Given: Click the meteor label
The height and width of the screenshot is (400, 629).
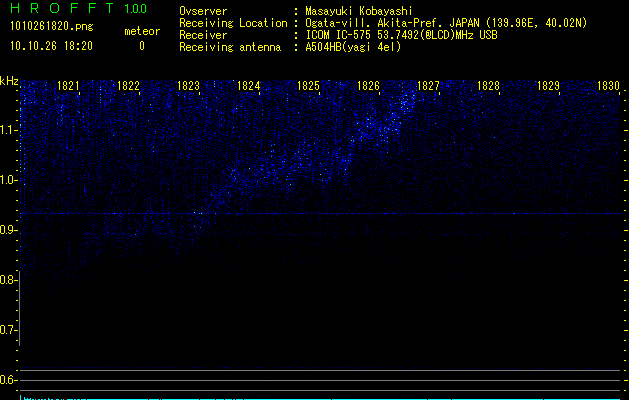Looking at the screenshot, I should pyautogui.click(x=142, y=31).
